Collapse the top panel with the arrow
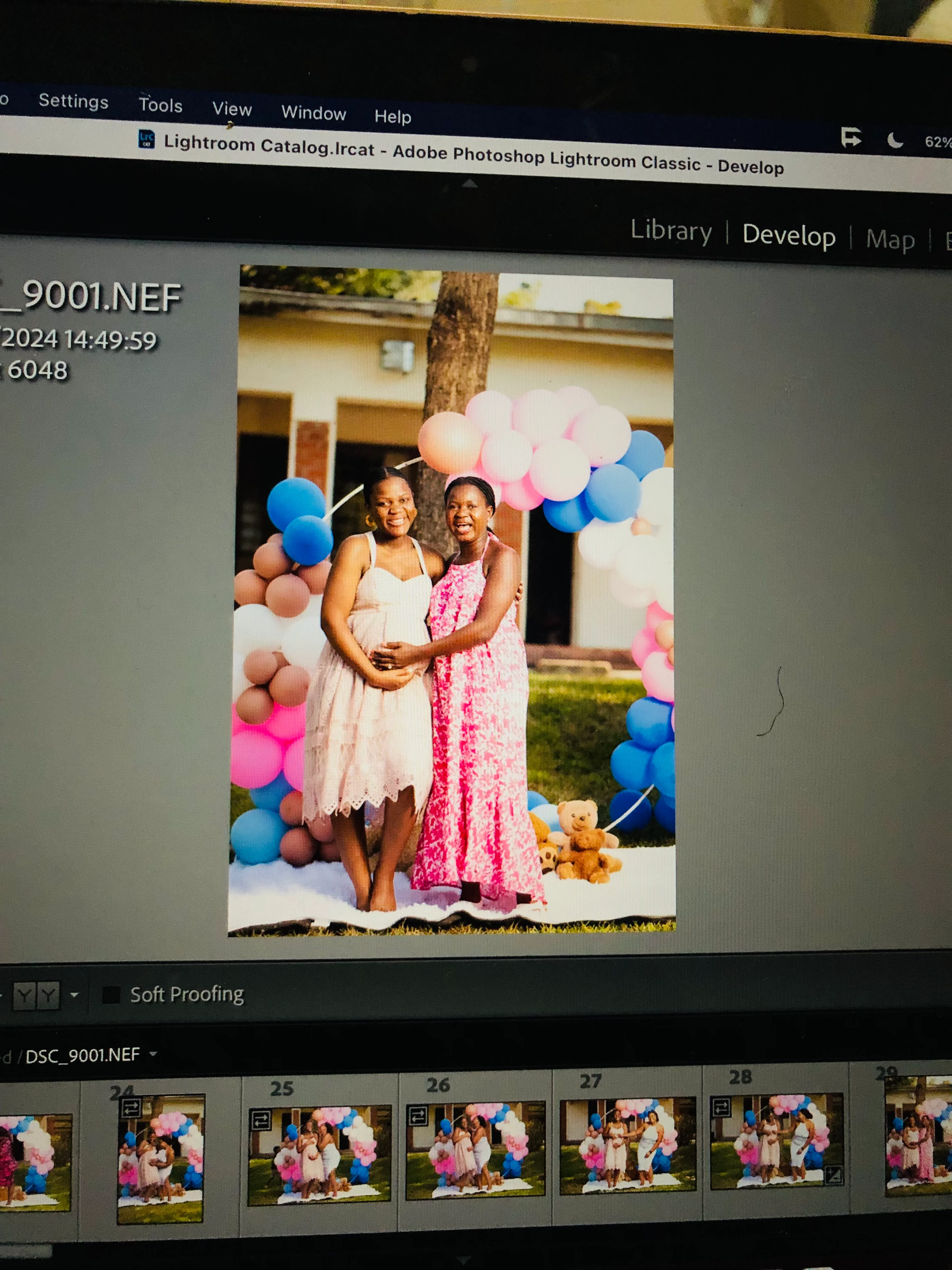The width and height of the screenshot is (952, 1270). point(469,184)
